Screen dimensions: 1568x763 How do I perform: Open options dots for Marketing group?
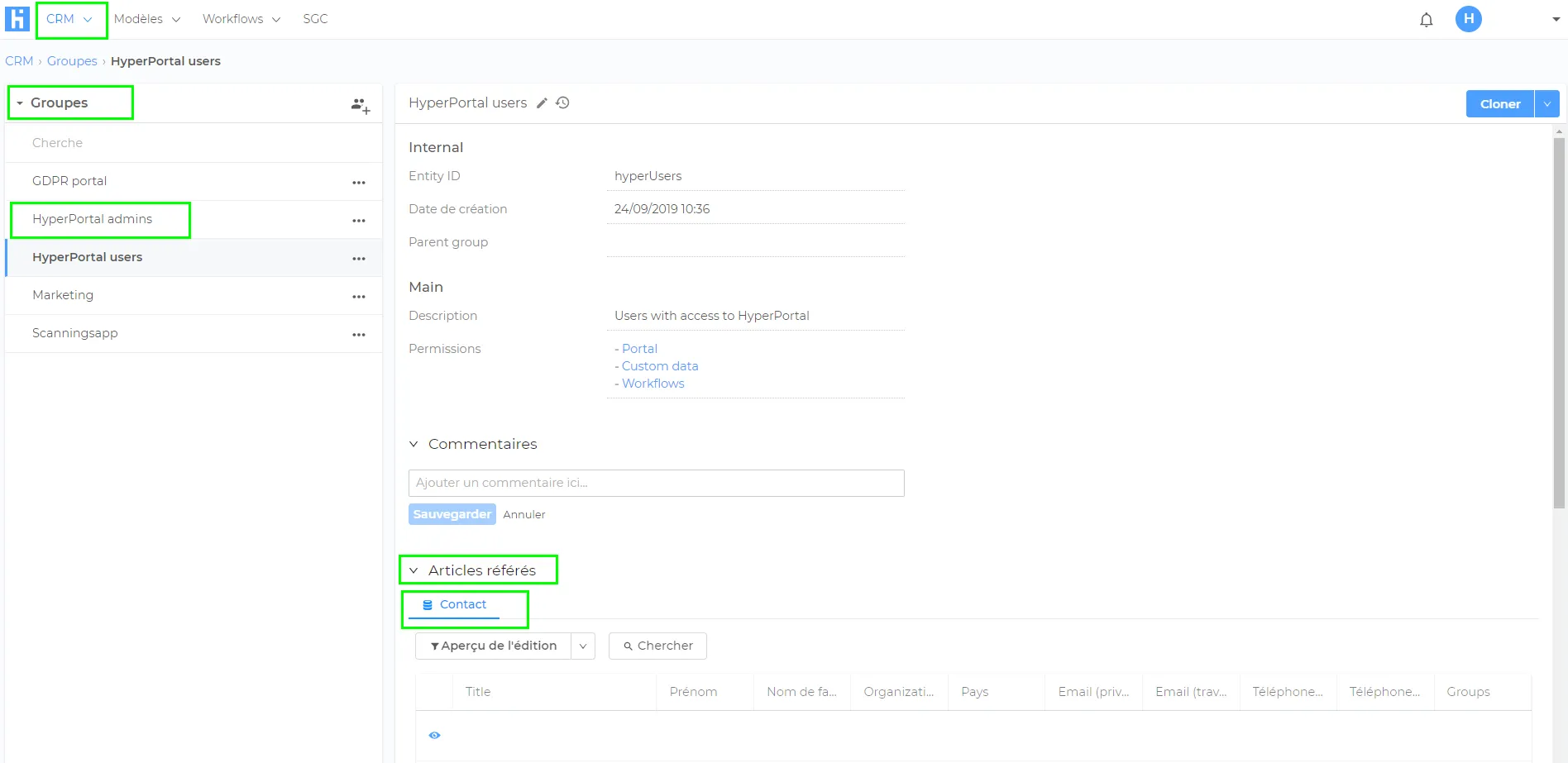[359, 297]
